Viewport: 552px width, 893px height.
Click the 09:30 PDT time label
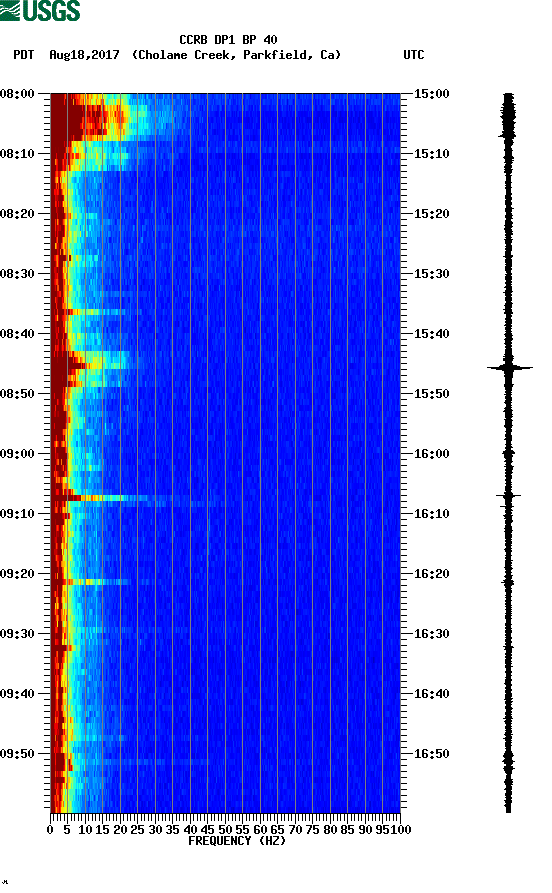pos(17,634)
